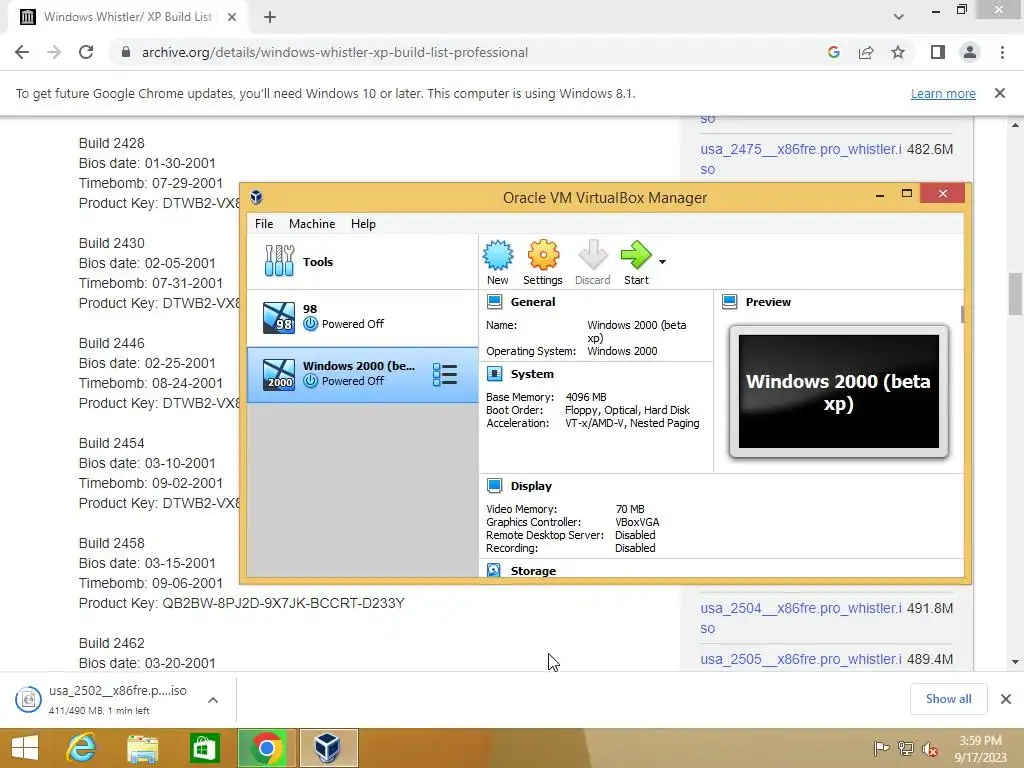The width and height of the screenshot is (1024, 768).
Task: Open the usa_2504 x86fre.pro_whistler.iso link
Action: [801, 618]
